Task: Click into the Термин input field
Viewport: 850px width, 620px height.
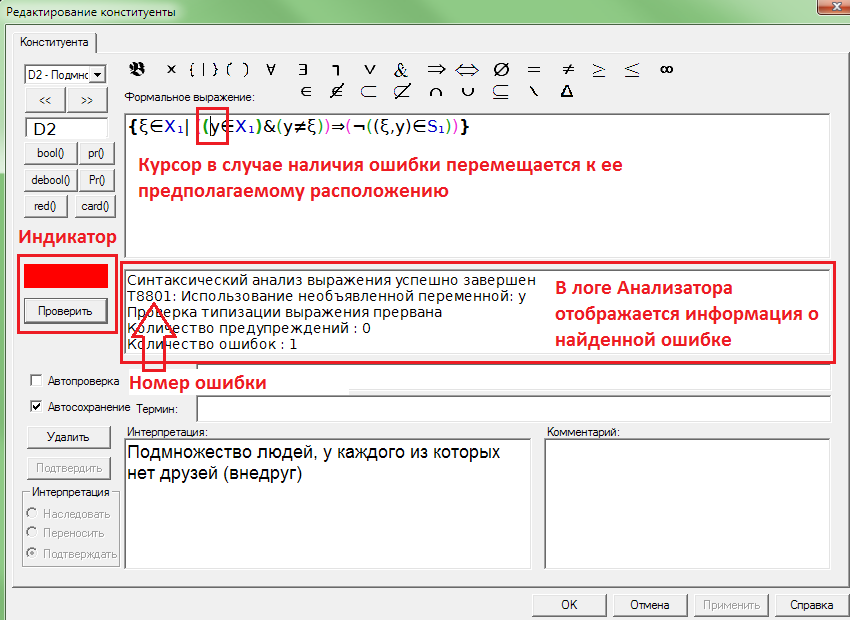Action: pos(514,409)
